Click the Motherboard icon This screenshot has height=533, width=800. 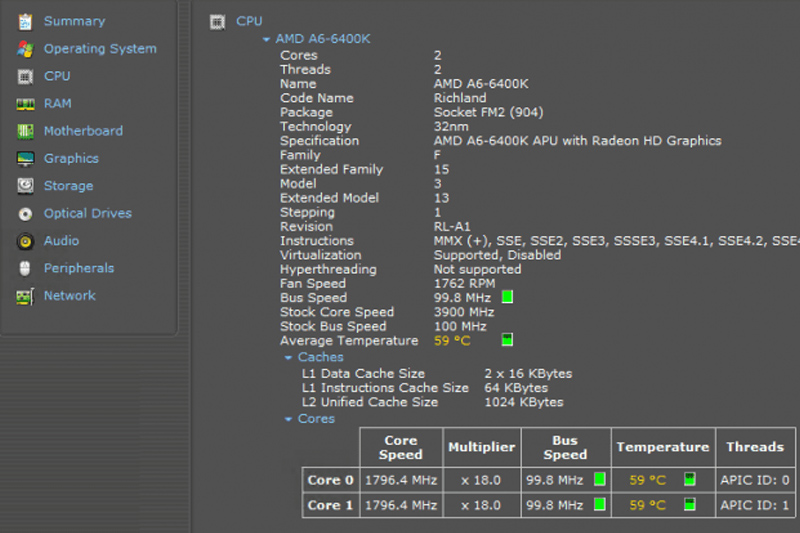point(25,132)
